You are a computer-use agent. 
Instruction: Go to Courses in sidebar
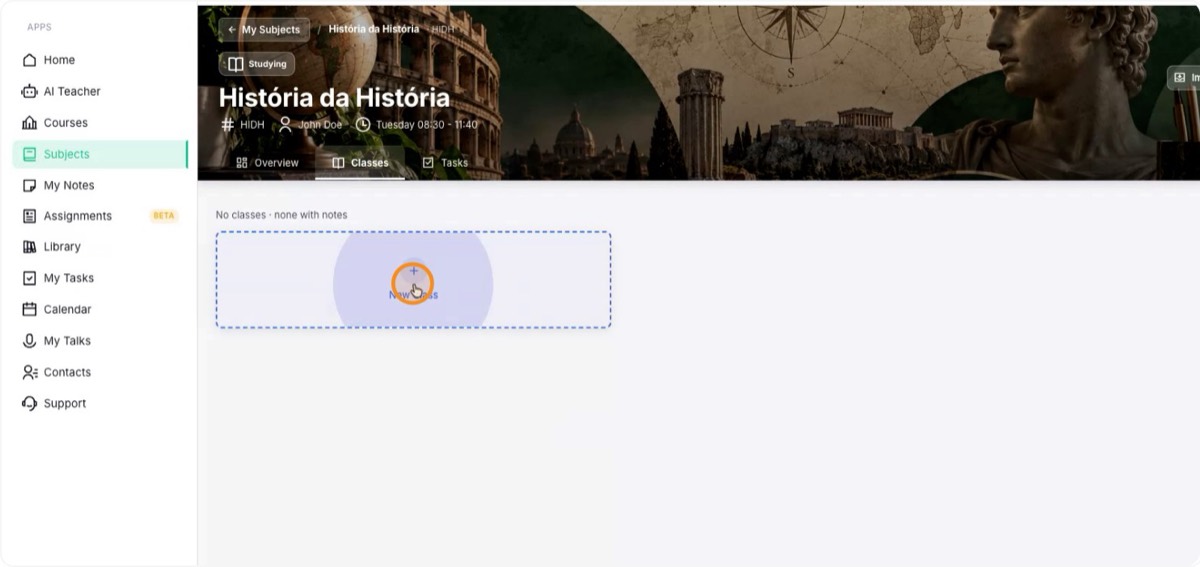pyautogui.click(x=100, y=123)
